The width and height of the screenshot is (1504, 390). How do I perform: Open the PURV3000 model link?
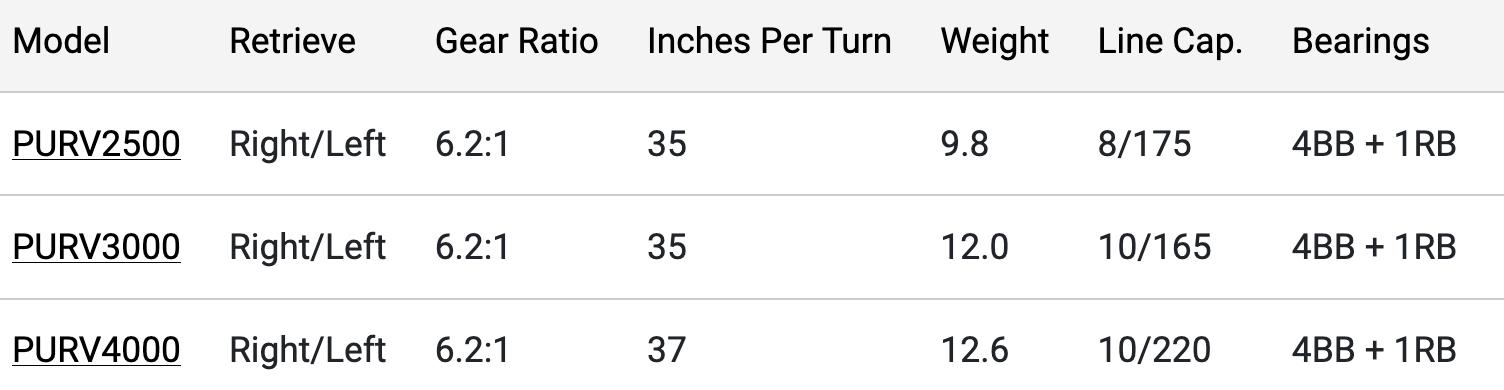pos(96,247)
